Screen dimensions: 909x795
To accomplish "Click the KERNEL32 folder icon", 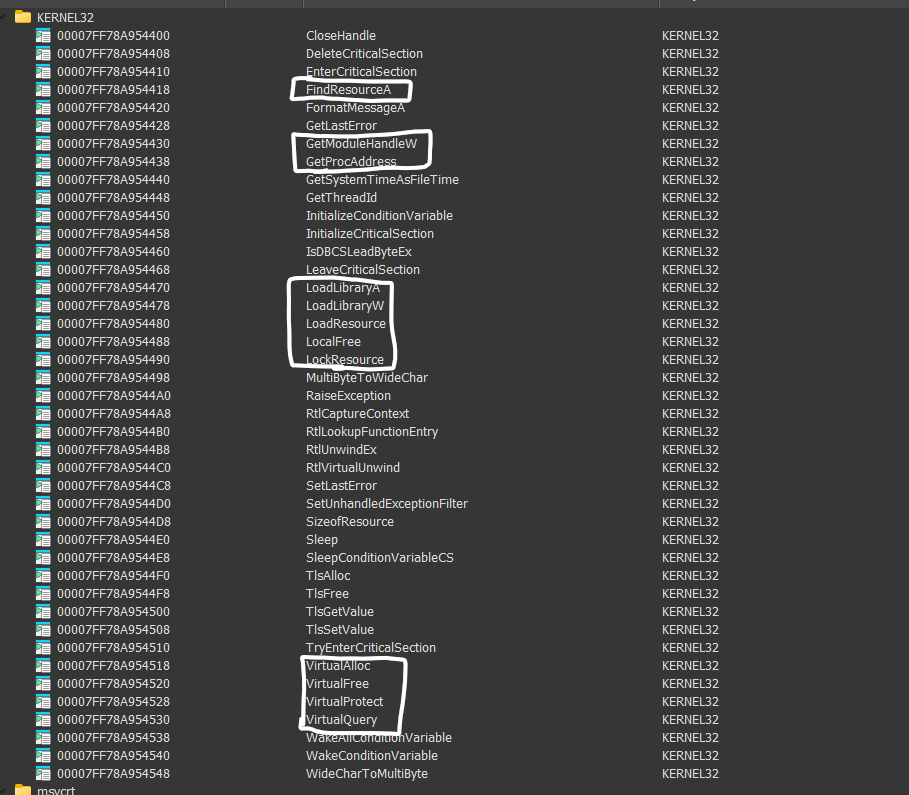I will coord(23,17).
